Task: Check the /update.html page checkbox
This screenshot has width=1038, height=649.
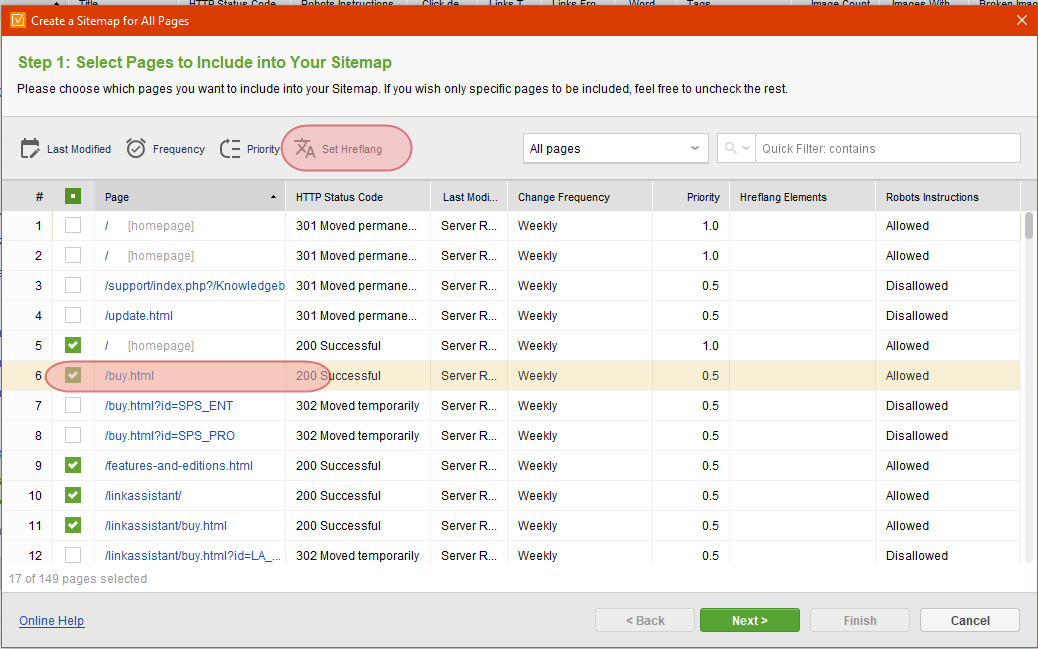Action: [x=73, y=315]
